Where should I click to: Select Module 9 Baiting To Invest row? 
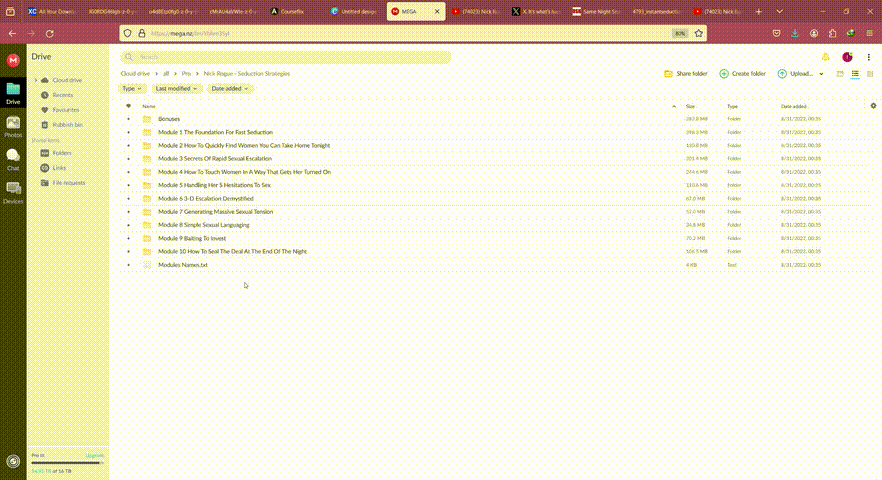pos(495,238)
